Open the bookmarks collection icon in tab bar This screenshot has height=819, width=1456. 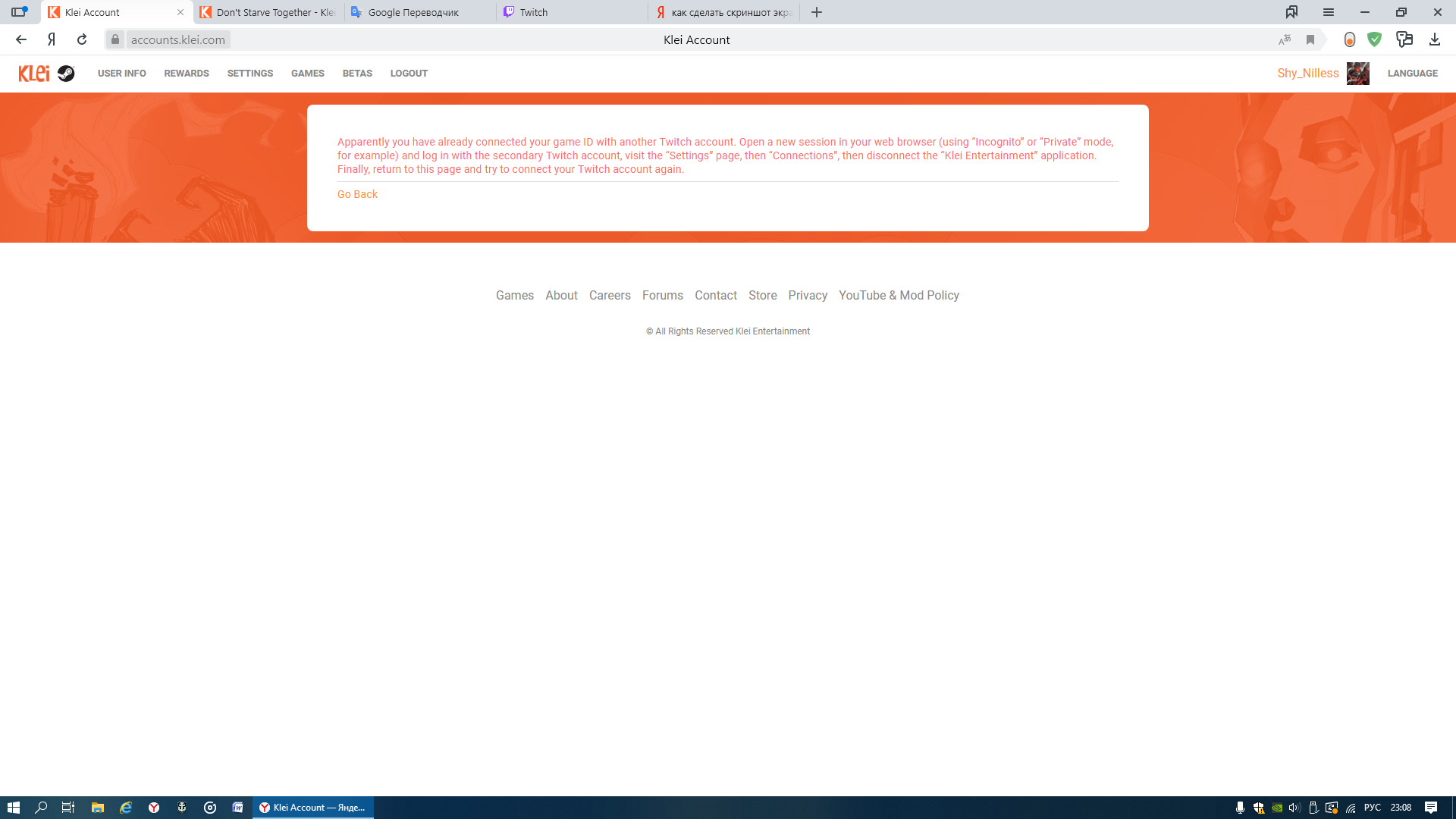pyautogui.click(x=1291, y=12)
